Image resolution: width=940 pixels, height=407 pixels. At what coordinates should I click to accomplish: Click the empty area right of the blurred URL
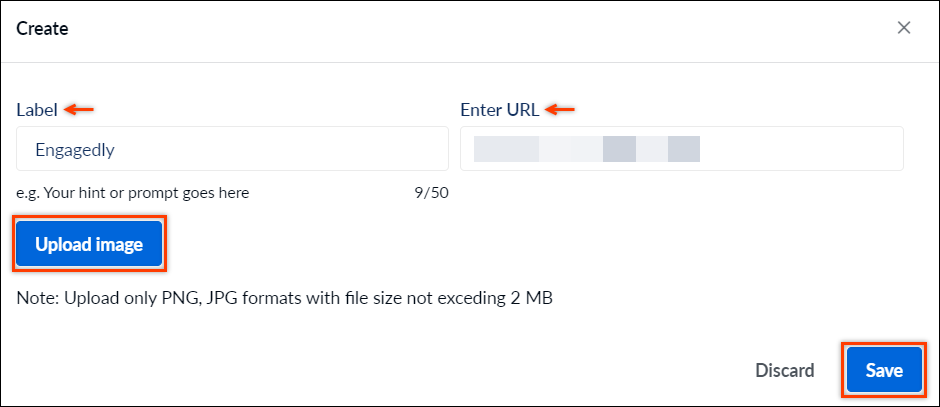pos(800,149)
